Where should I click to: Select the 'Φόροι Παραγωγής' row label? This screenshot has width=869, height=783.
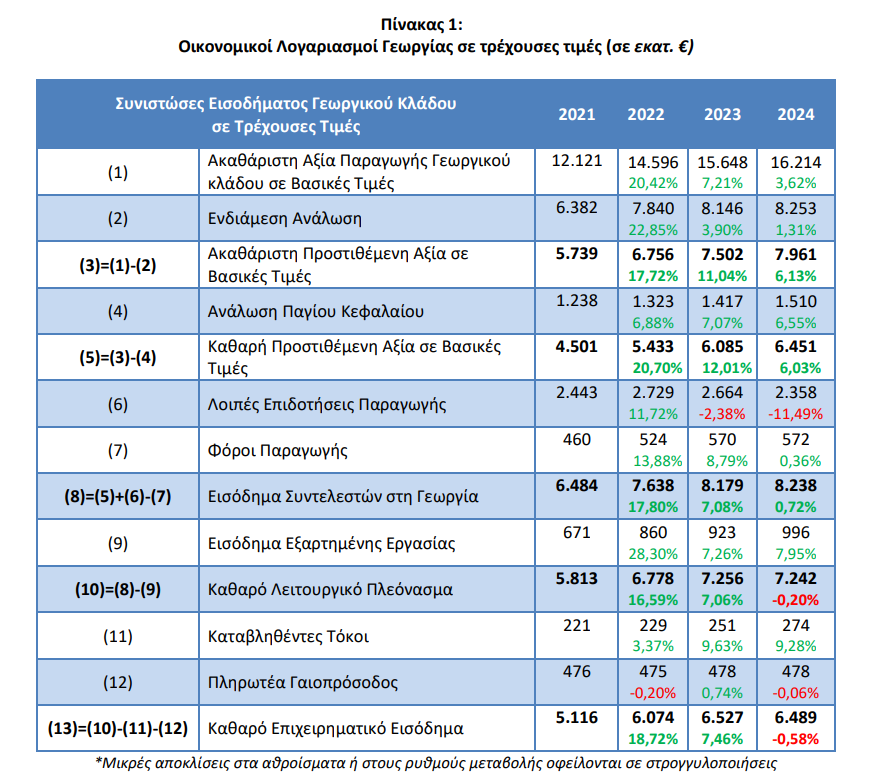point(277,450)
